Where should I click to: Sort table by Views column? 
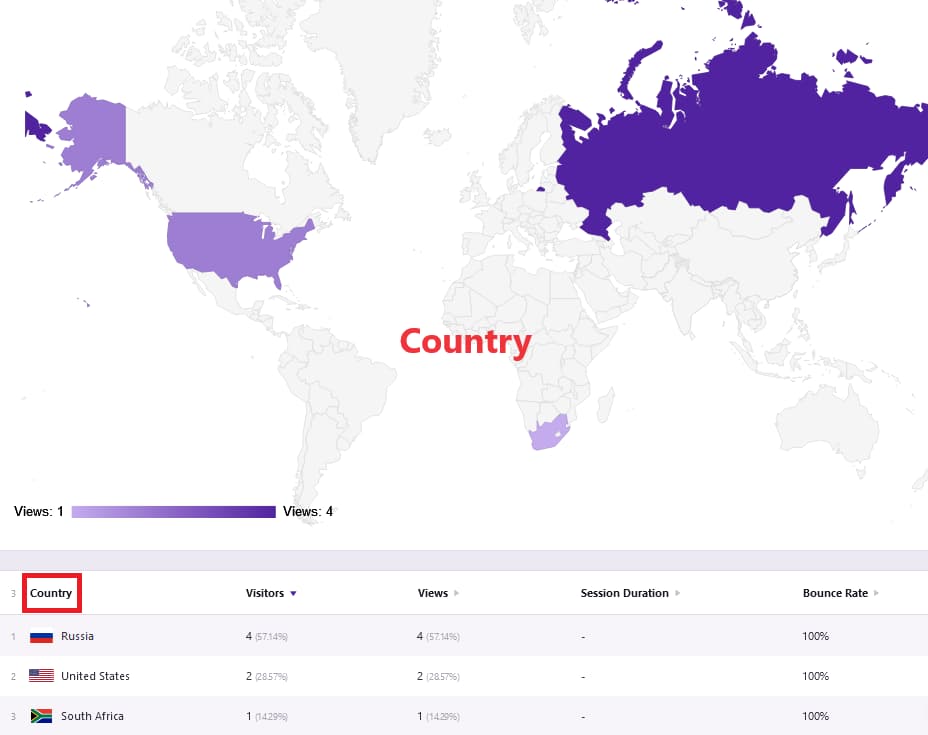433,593
